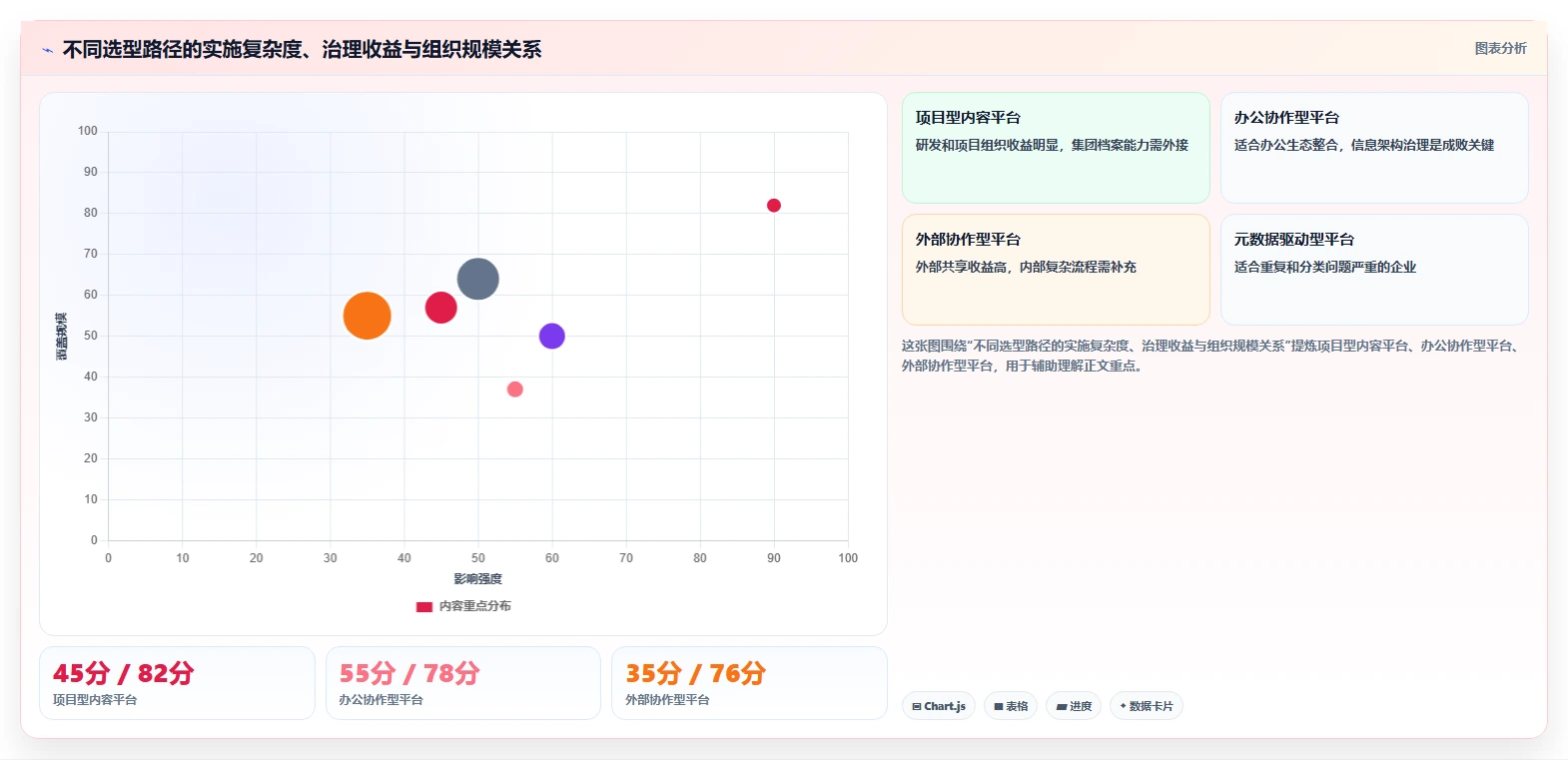Click the 35分 / 76分 stat value
The width and height of the screenshot is (1568, 760).
[x=695, y=673]
